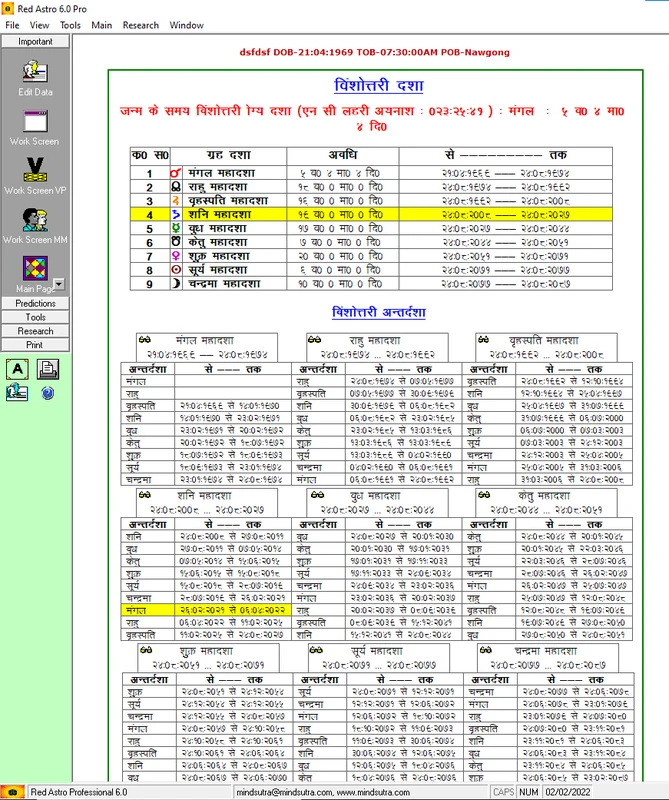Screen dimensions: 669x800
Task: Click row number 7 in dasha table
Action: 150,256
